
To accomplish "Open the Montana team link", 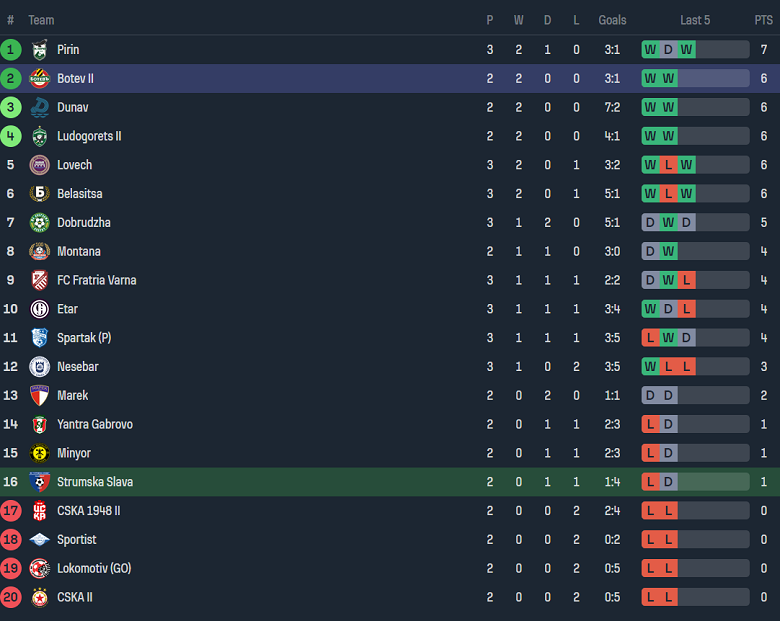I will [x=78, y=252].
